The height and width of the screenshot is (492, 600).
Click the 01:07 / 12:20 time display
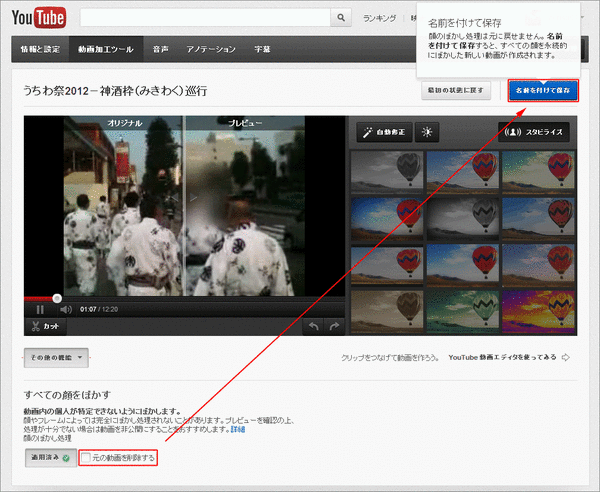tap(99, 309)
